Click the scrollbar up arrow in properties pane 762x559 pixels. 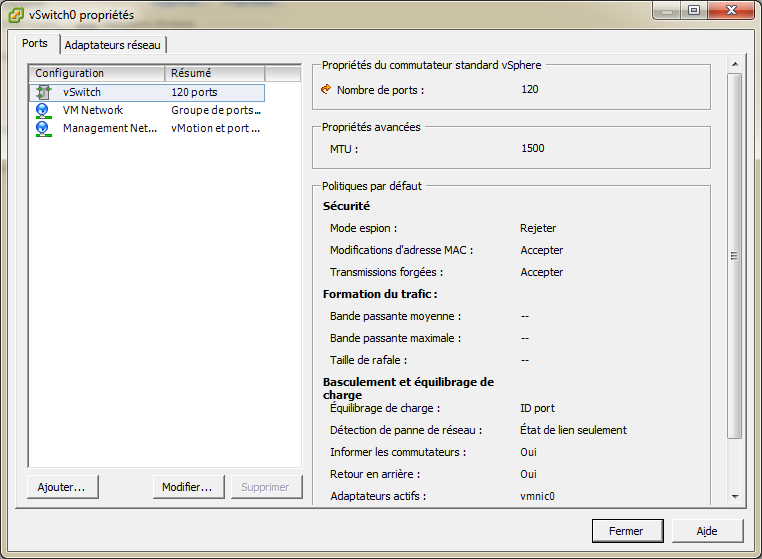point(735,64)
